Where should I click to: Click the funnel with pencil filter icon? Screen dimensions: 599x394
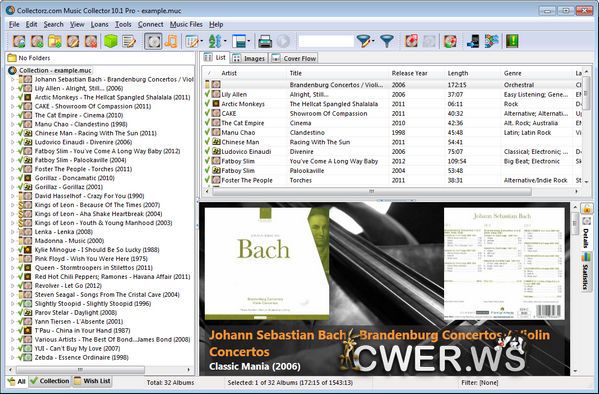(363, 41)
